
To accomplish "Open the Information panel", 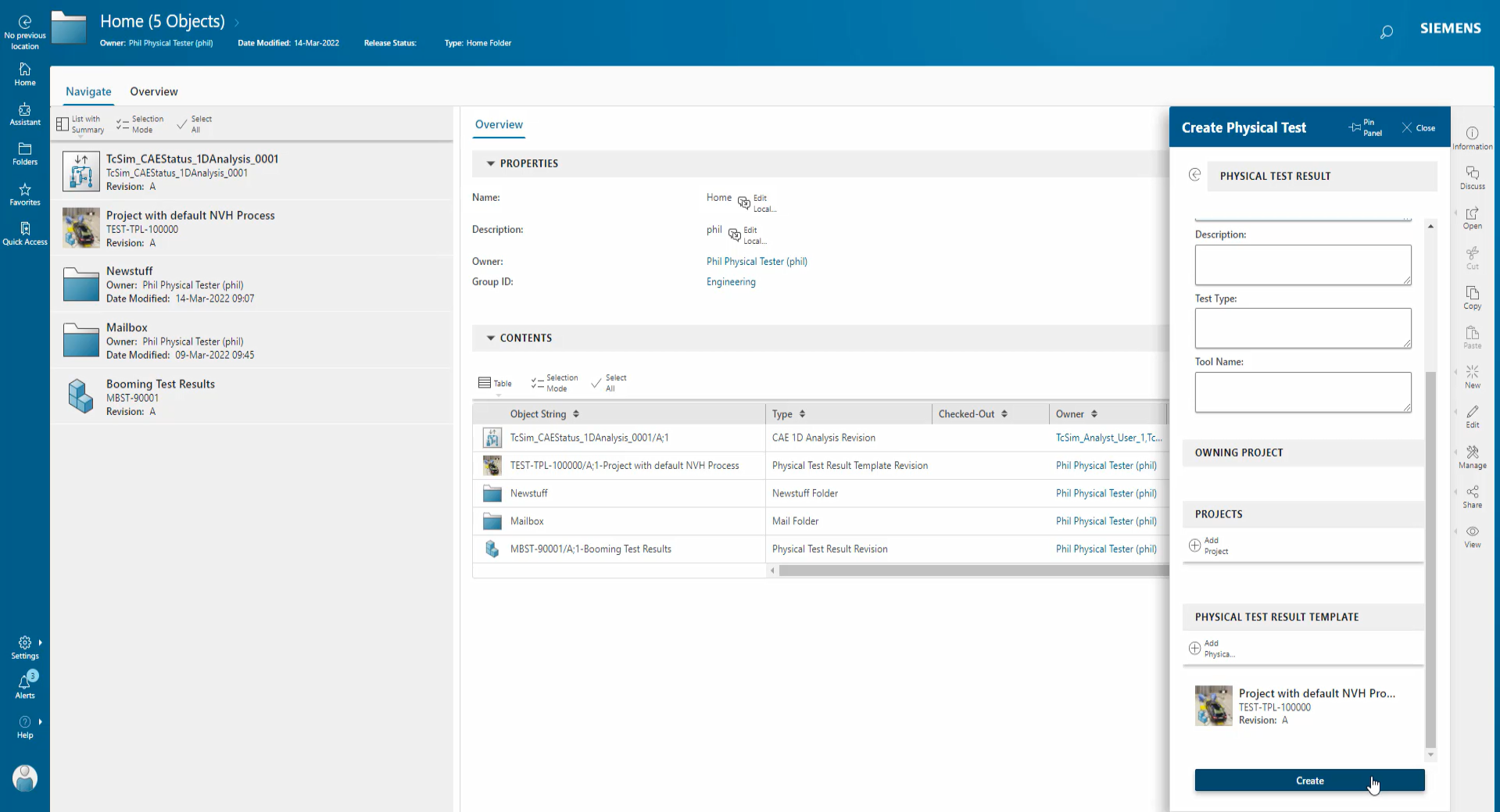I will [1472, 136].
